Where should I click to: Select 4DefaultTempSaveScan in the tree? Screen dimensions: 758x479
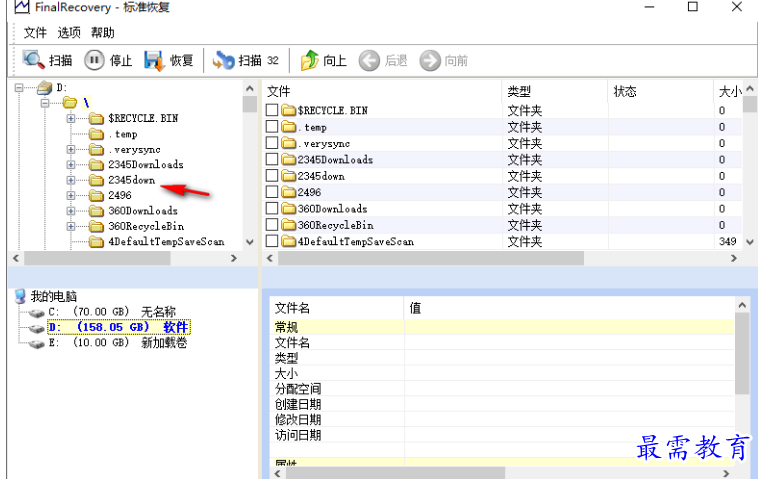166,242
